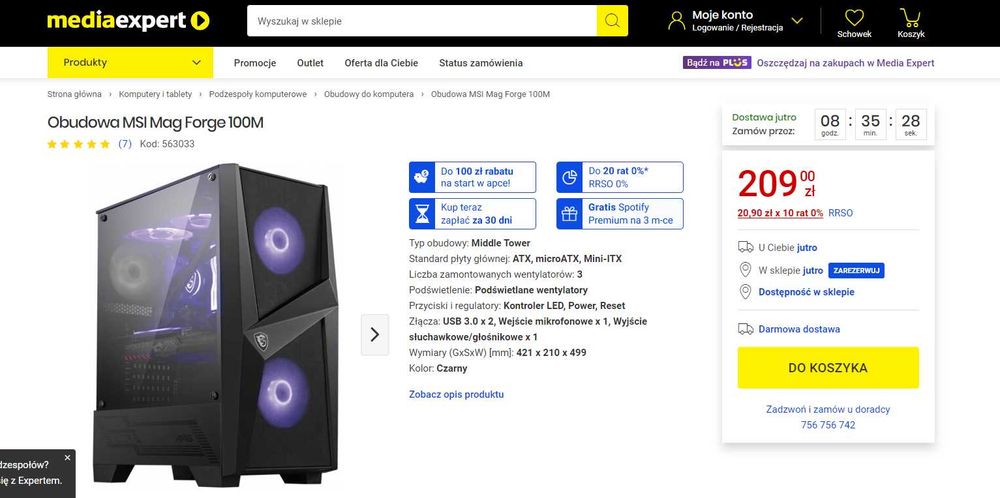1000x498 pixels.
Task: Click the five-star product rating
Action: 79,144
